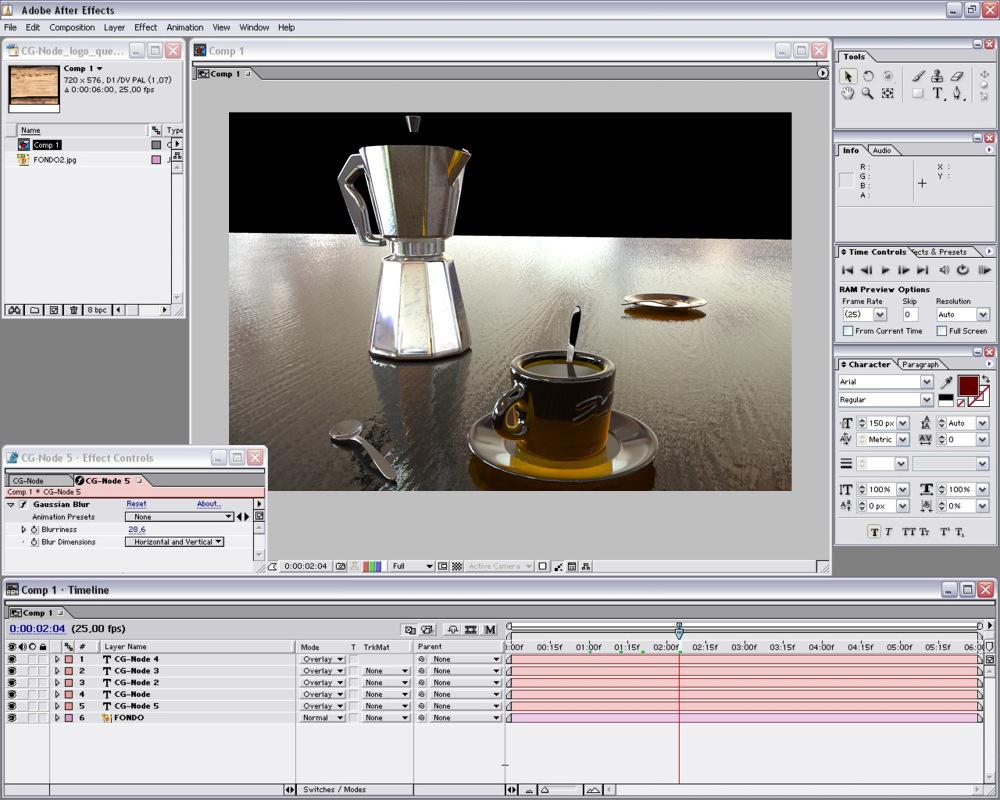The height and width of the screenshot is (800, 1000).
Task: Jump to last frame in Time Controls
Action: 923,270
